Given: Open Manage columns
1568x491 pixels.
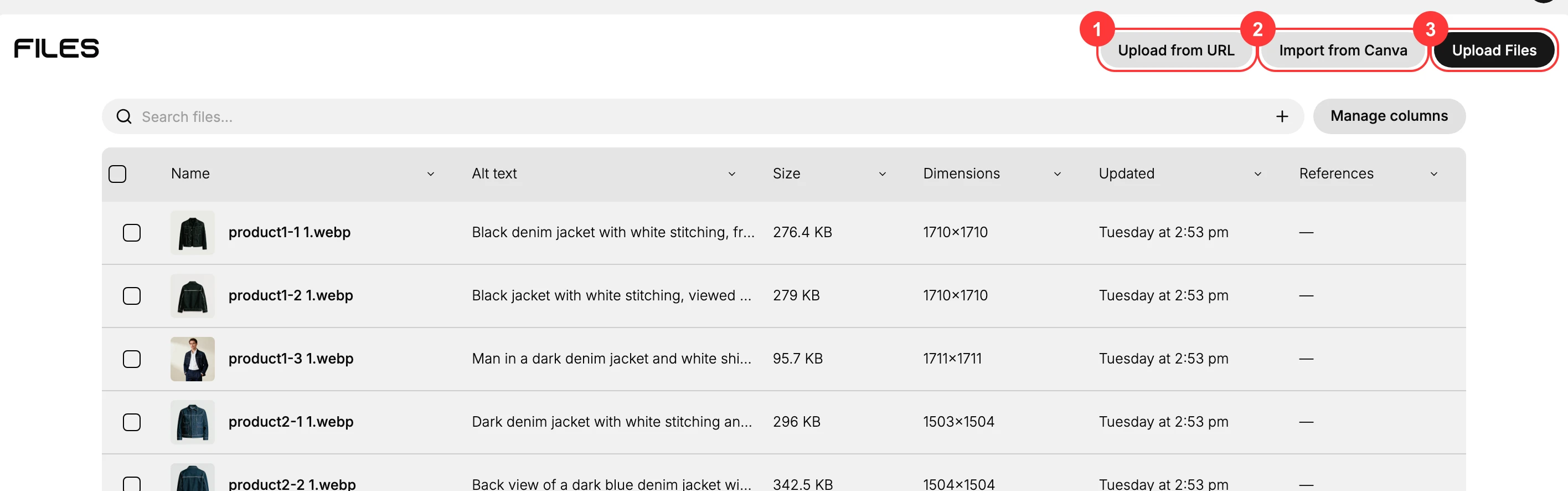Looking at the screenshot, I should (1389, 116).
